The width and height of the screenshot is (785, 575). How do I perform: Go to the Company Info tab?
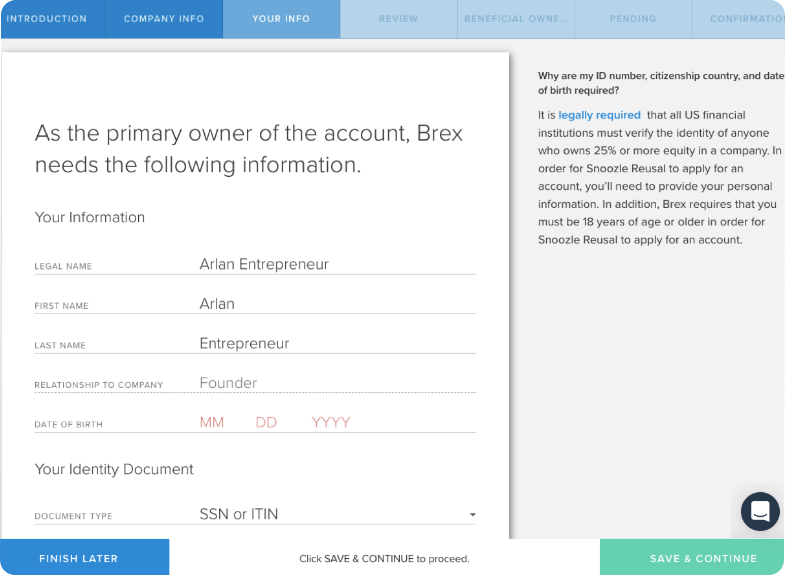click(164, 19)
